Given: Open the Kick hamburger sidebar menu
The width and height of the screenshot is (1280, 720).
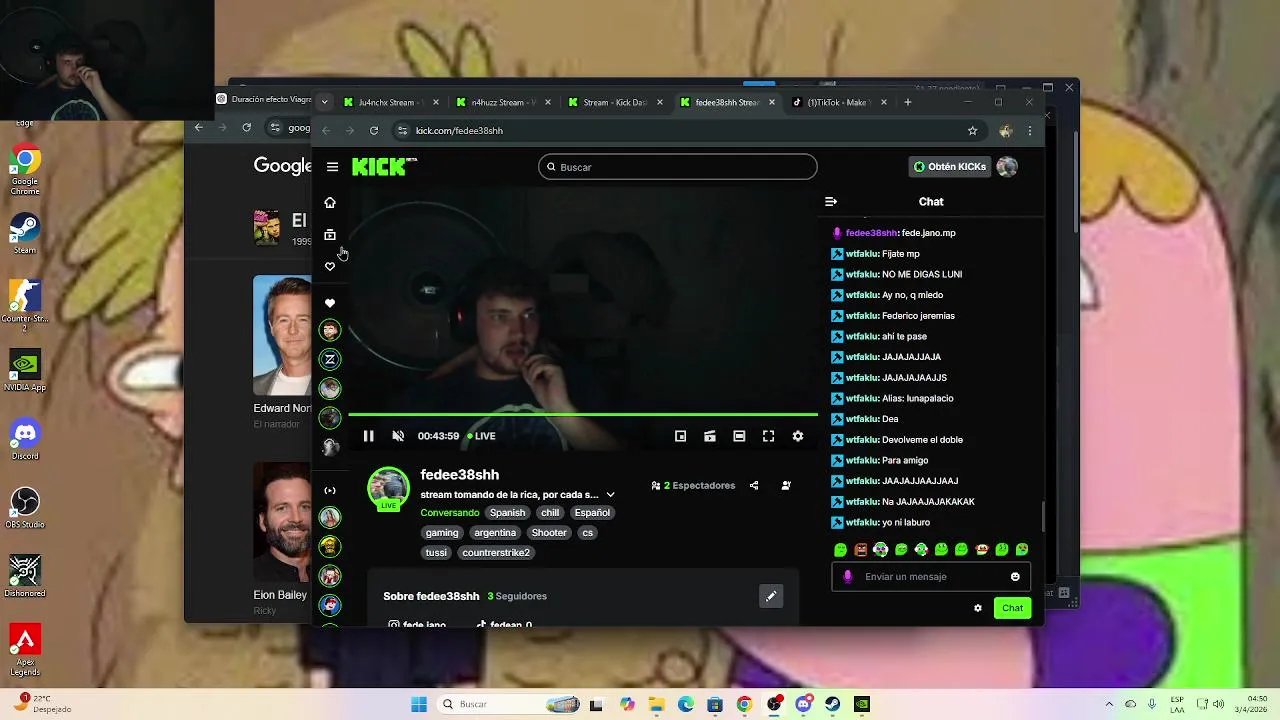Looking at the screenshot, I should point(332,167).
